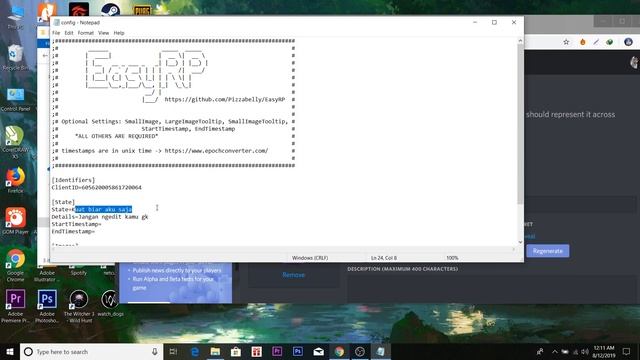
Task: Select the PUBG desktop icon
Action: coord(142,11)
